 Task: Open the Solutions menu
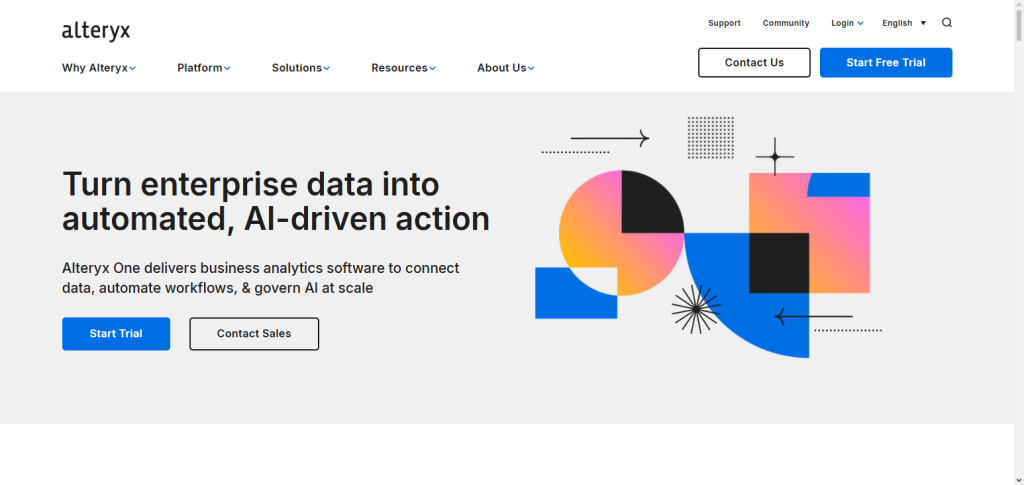(x=300, y=68)
